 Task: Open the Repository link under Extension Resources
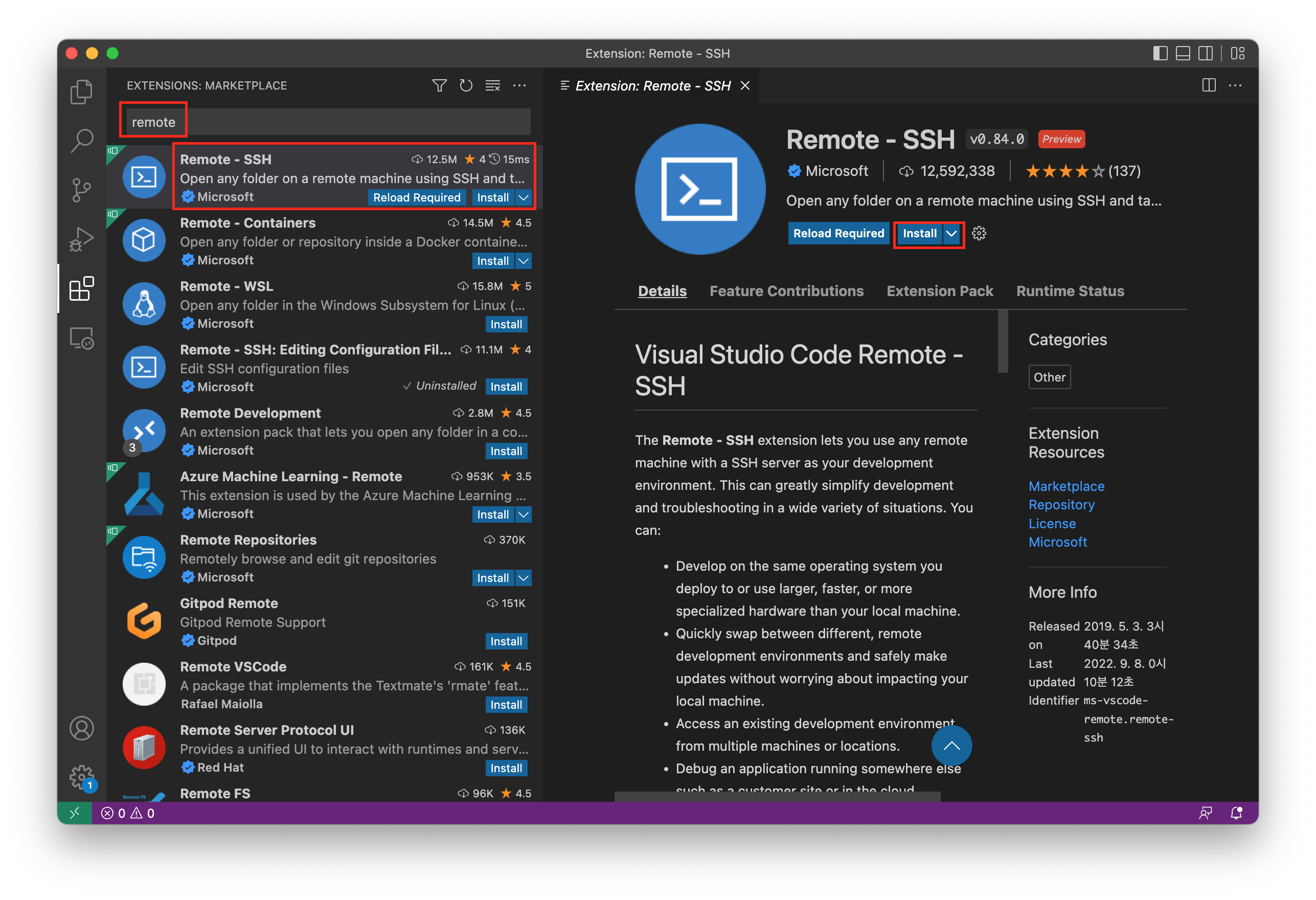pos(1061,505)
